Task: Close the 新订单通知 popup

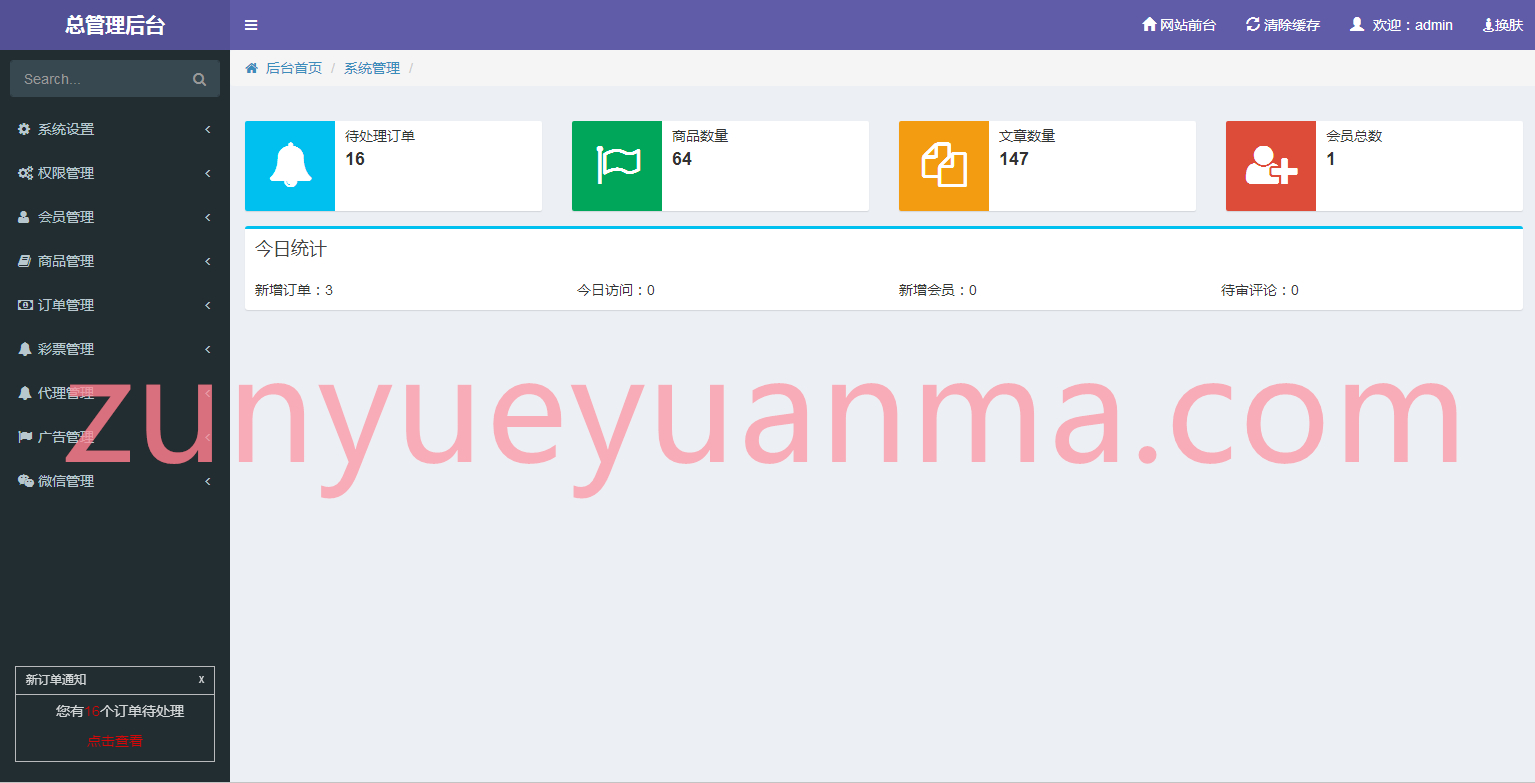Action: click(201, 679)
